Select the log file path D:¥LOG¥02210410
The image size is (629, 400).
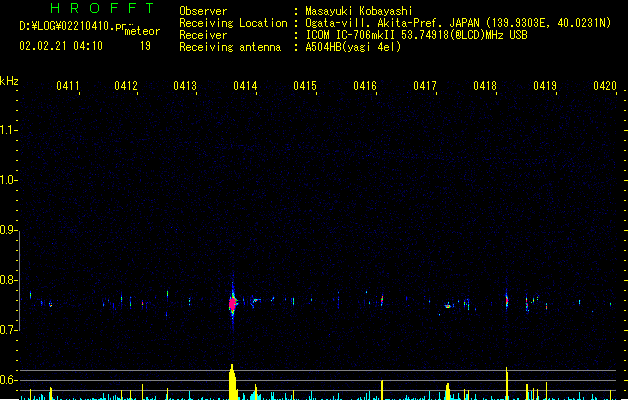point(72,26)
